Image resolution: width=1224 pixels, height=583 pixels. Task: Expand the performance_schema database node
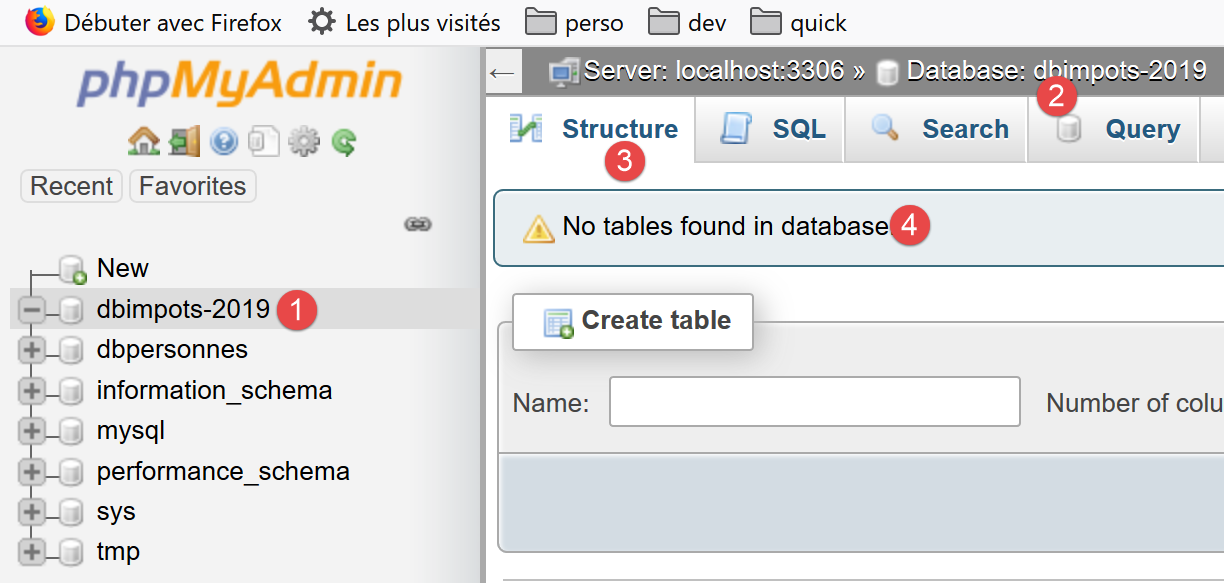pos(32,472)
